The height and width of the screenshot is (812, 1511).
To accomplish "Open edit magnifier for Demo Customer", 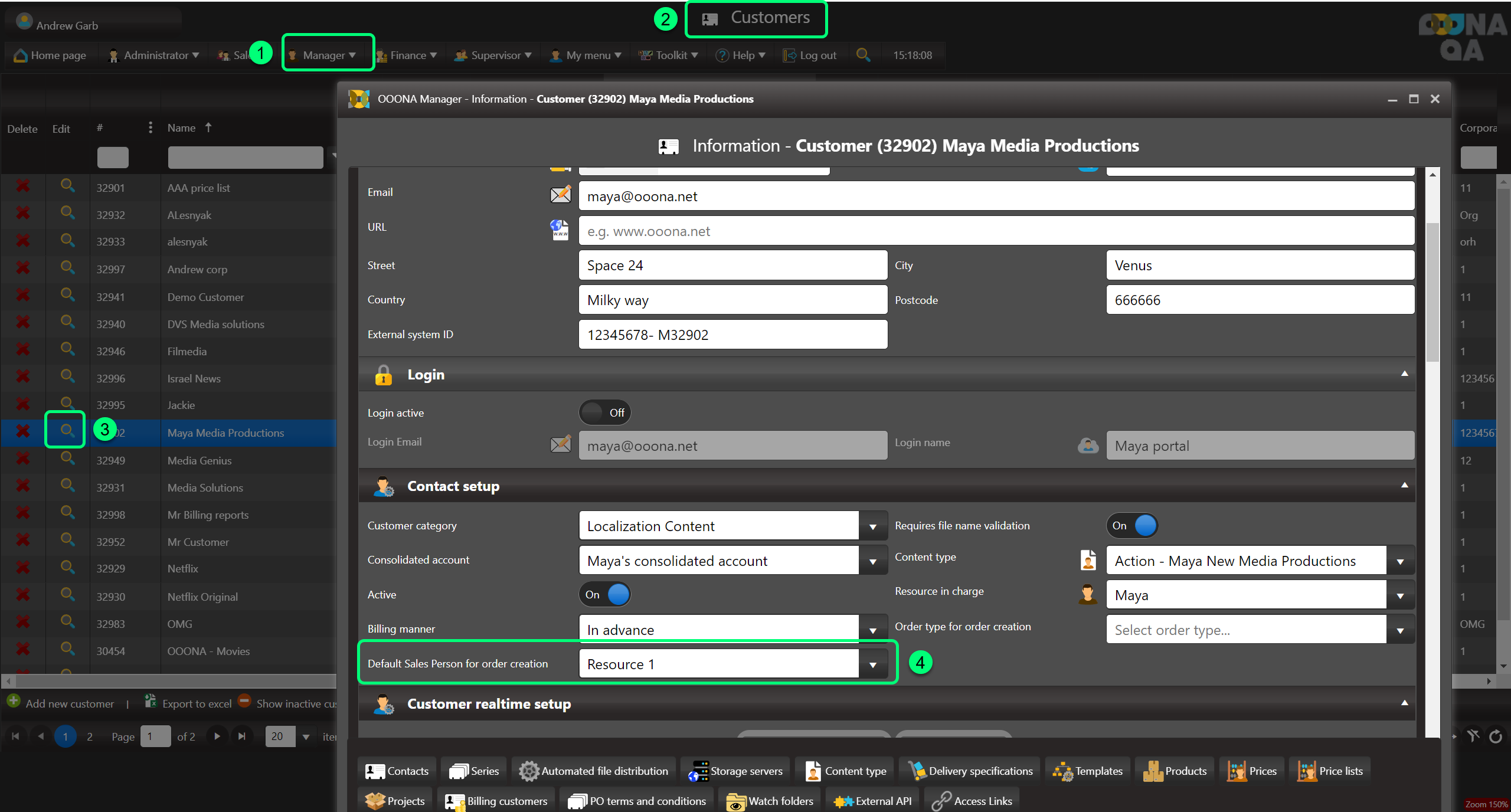I will [x=67, y=296].
